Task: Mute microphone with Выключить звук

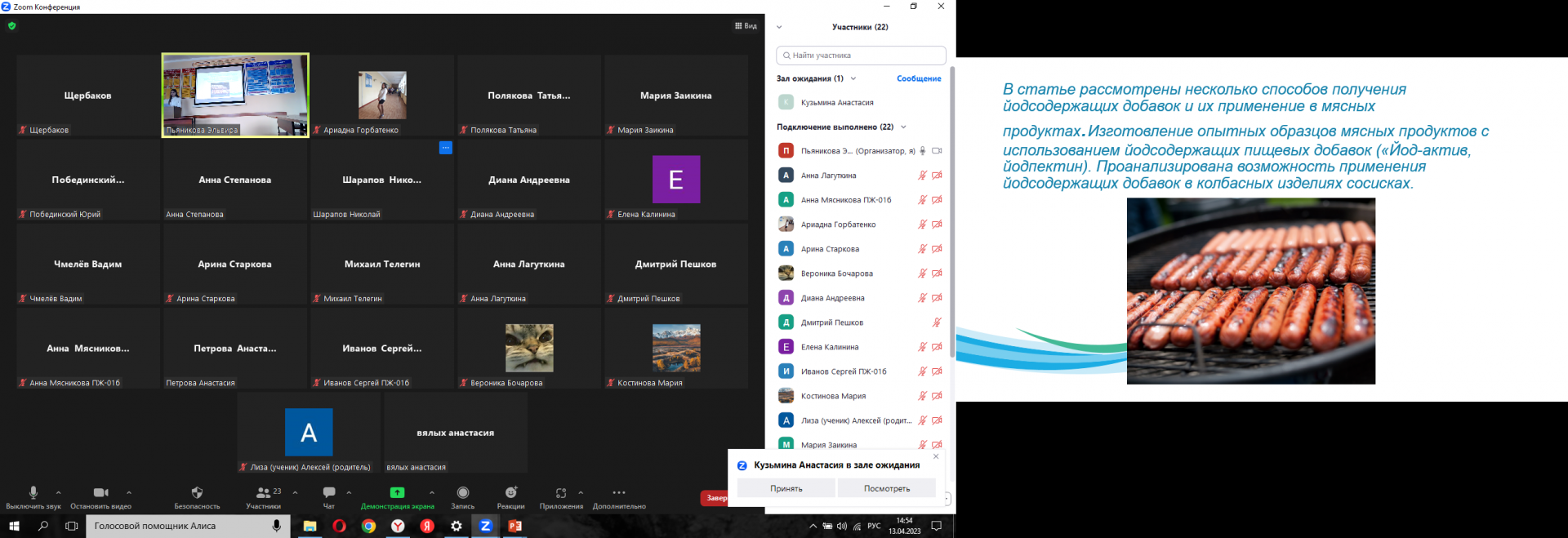Action: tap(33, 496)
